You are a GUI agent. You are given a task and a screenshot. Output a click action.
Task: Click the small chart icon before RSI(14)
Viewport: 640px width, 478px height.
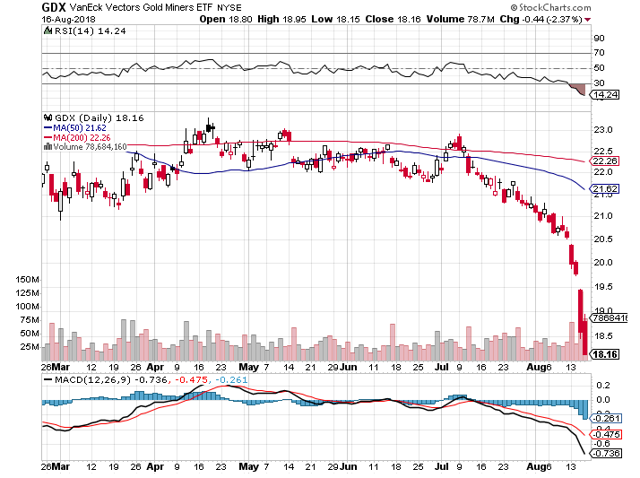coord(48,31)
